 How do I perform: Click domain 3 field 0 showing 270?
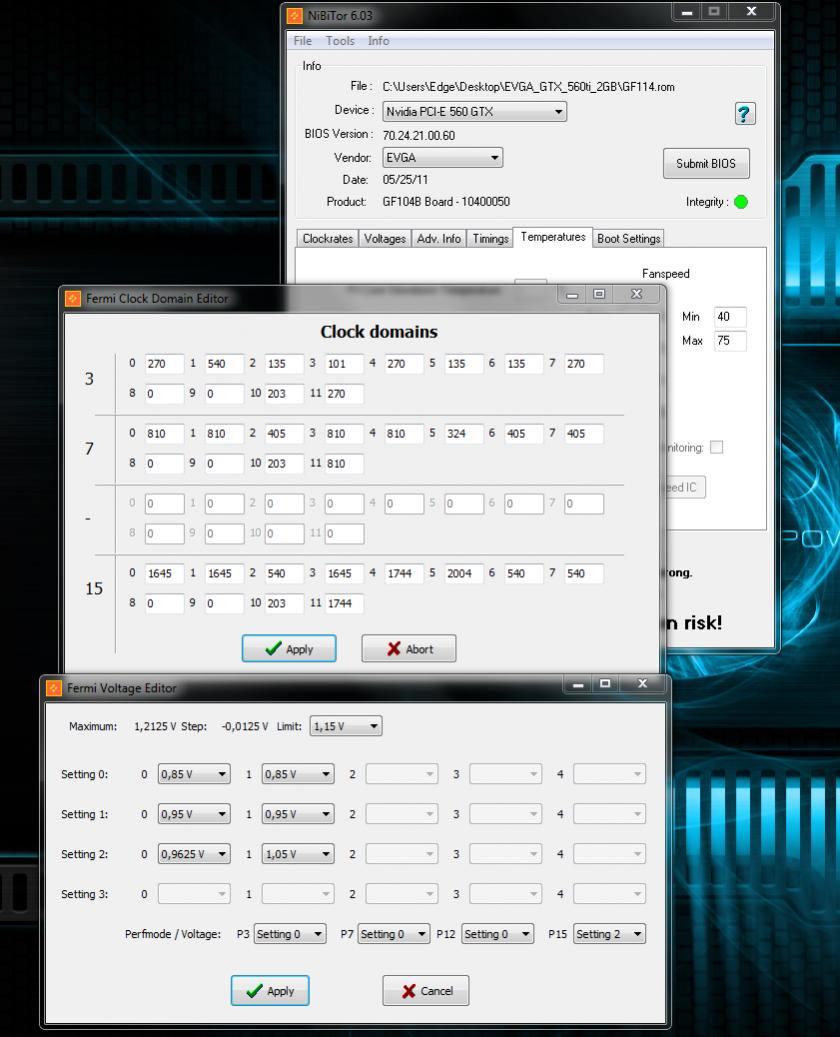tap(165, 364)
